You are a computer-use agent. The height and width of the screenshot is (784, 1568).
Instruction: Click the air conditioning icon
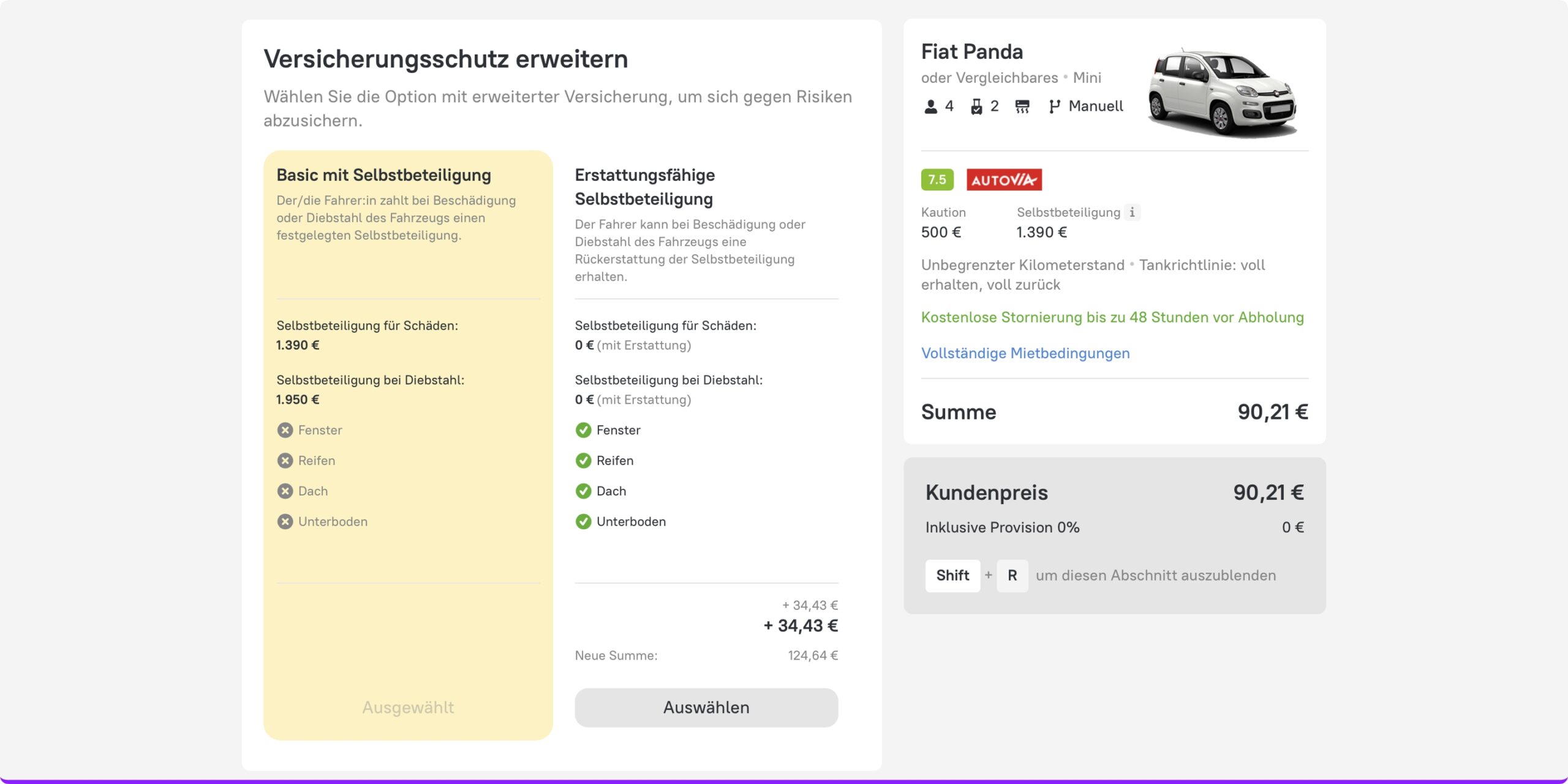tap(1022, 107)
